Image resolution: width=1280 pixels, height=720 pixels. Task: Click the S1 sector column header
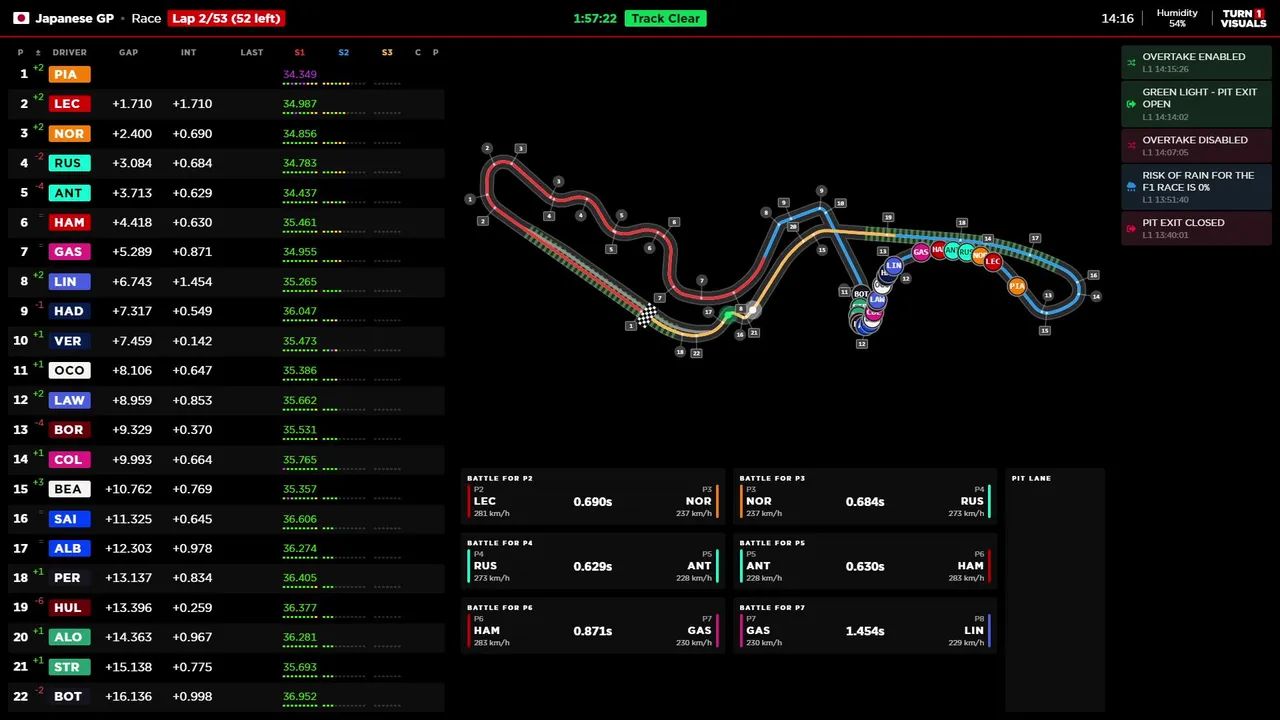[x=299, y=52]
